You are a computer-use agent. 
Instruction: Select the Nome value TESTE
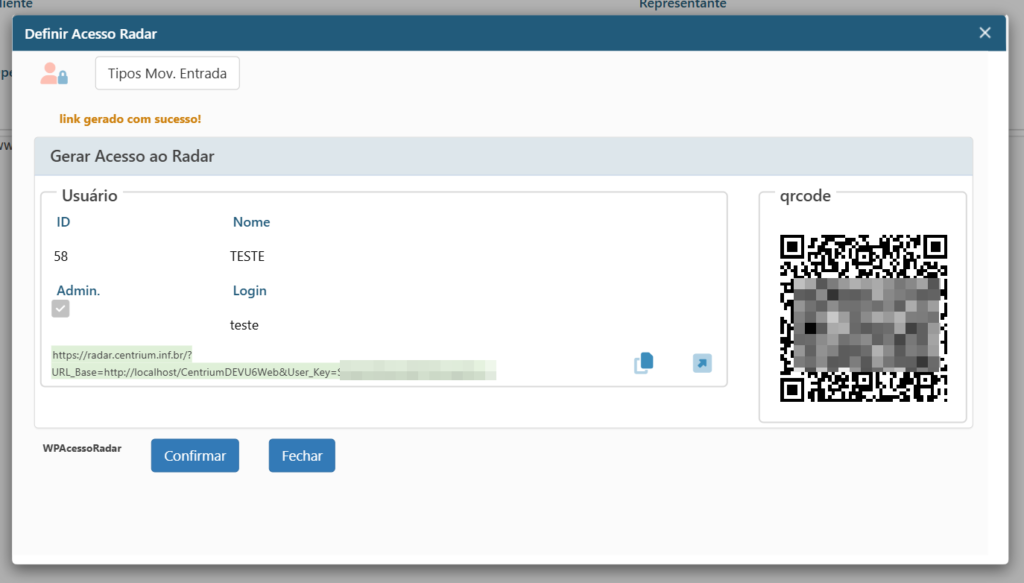[x=247, y=256]
